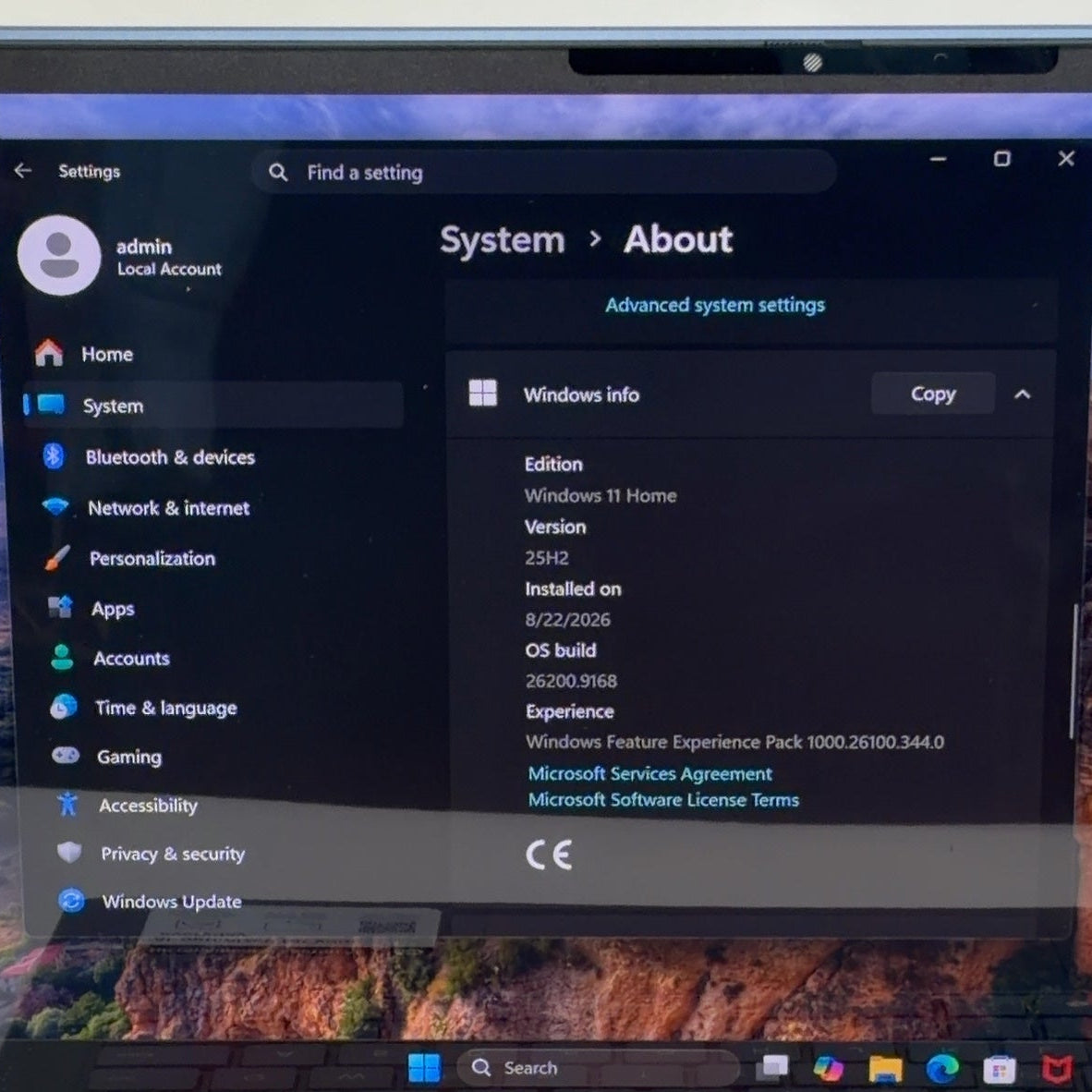Launch Microsoft Edge from taskbar
Viewport: 1092px width, 1092px height.
click(x=942, y=1068)
